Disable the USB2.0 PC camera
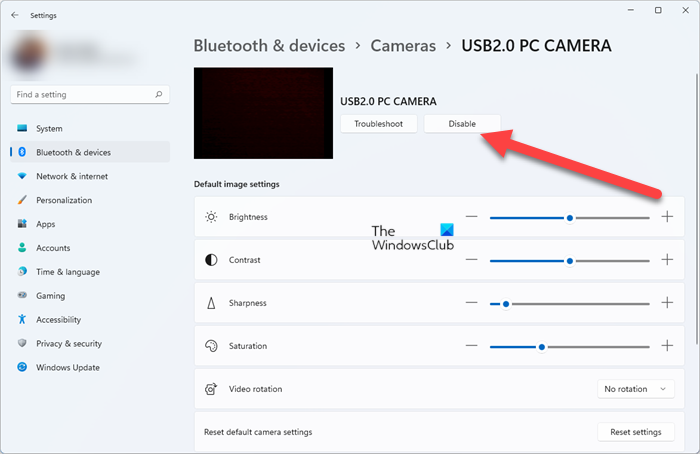This screenshot has height=454, width=700. point(462,123)
